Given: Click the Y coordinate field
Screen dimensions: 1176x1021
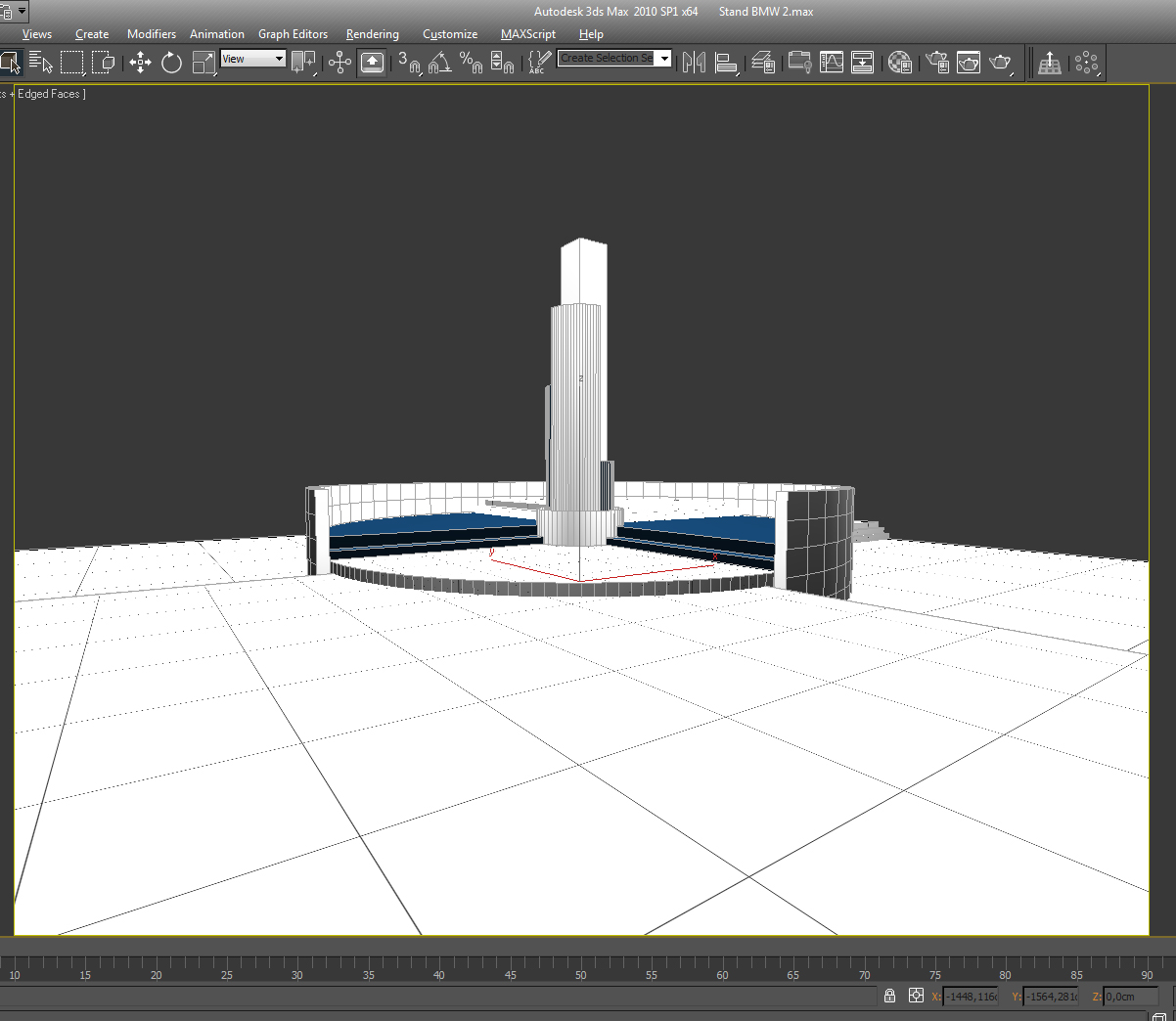Looking at the screenshot, I should (x=1051, y=997).
